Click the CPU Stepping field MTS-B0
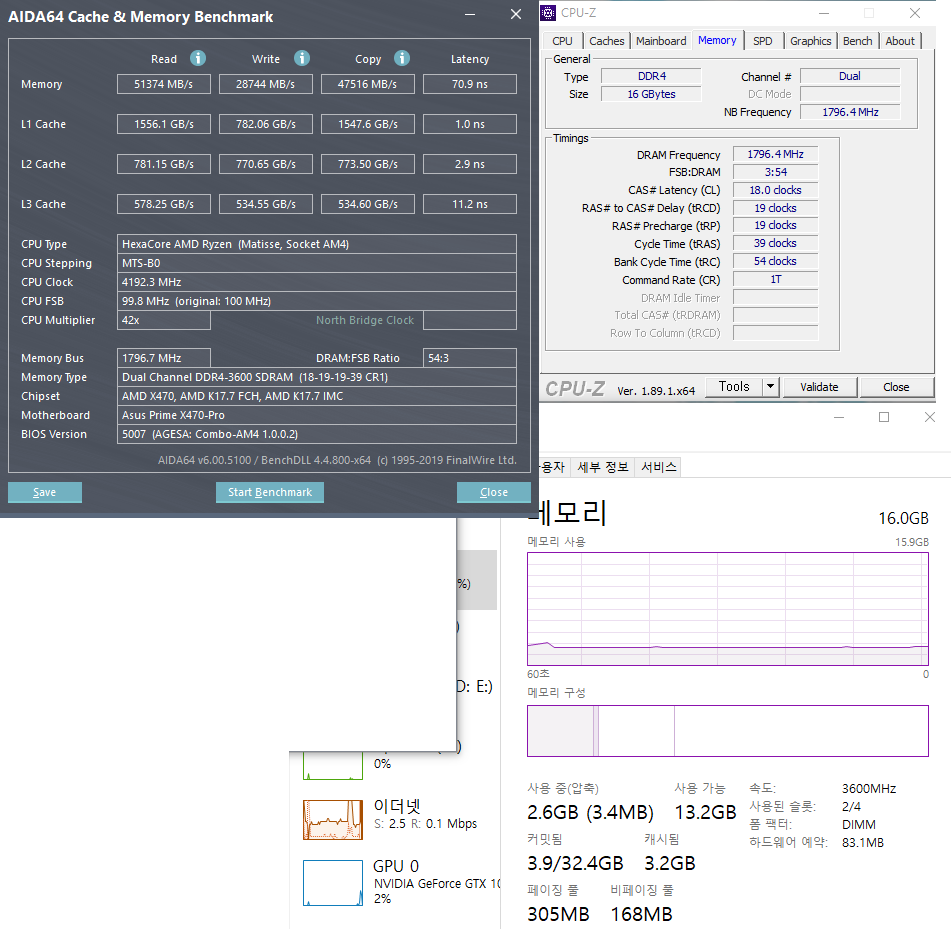This screenshot has height=929, width=951. [x=317, y=263]
